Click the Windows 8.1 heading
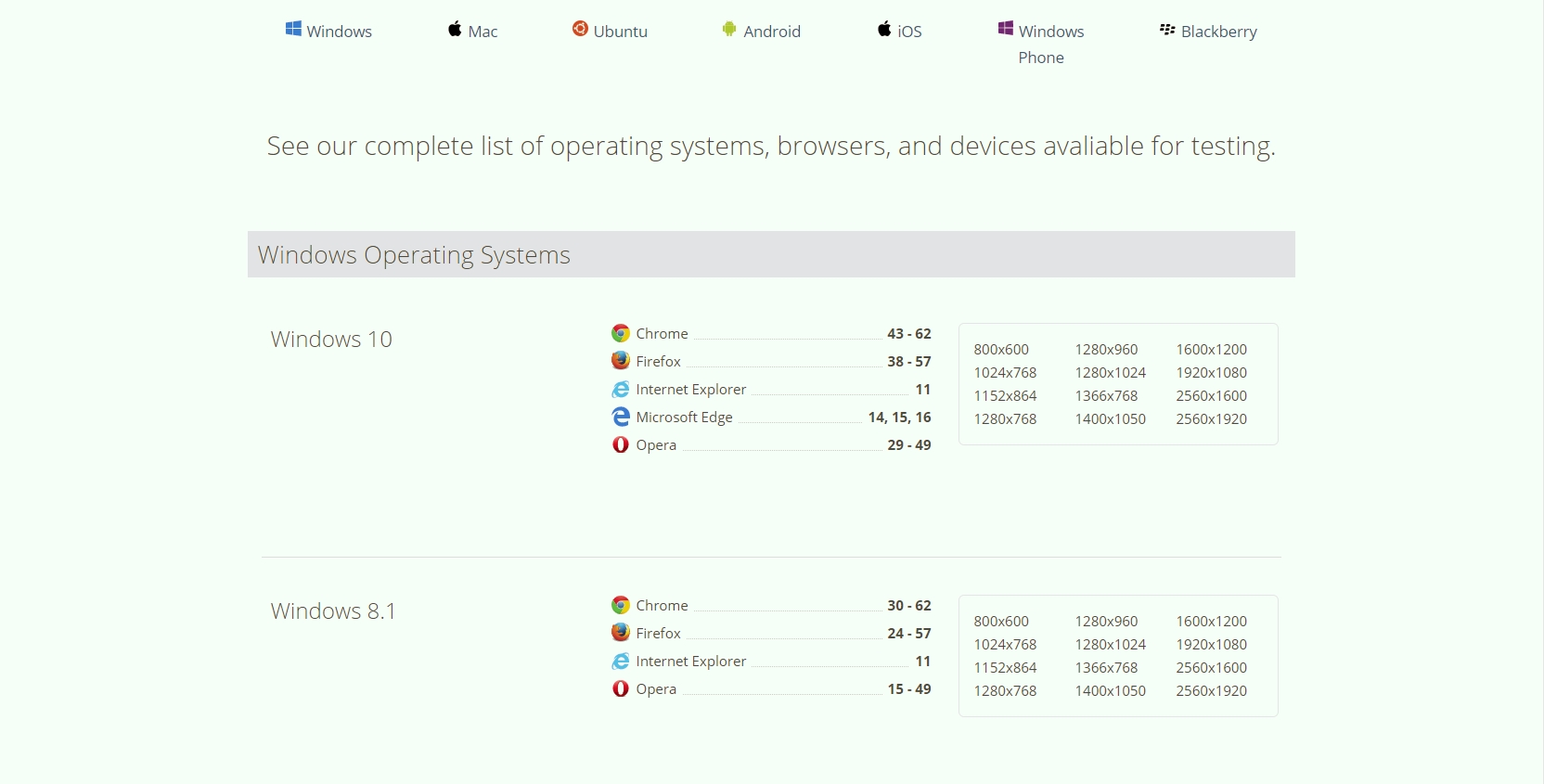The height and width of the screenshot is (784, 1544). click(x=333, y=611)
